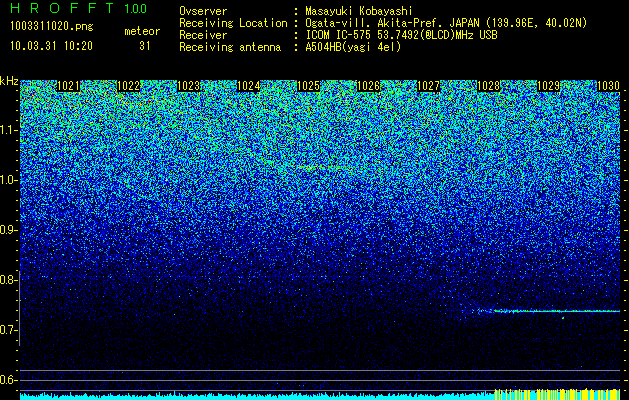Select the ICOM IC-575 53.7492 MHz receiver value
Viewport: 629px width, 400px height.
coord(401,35)
